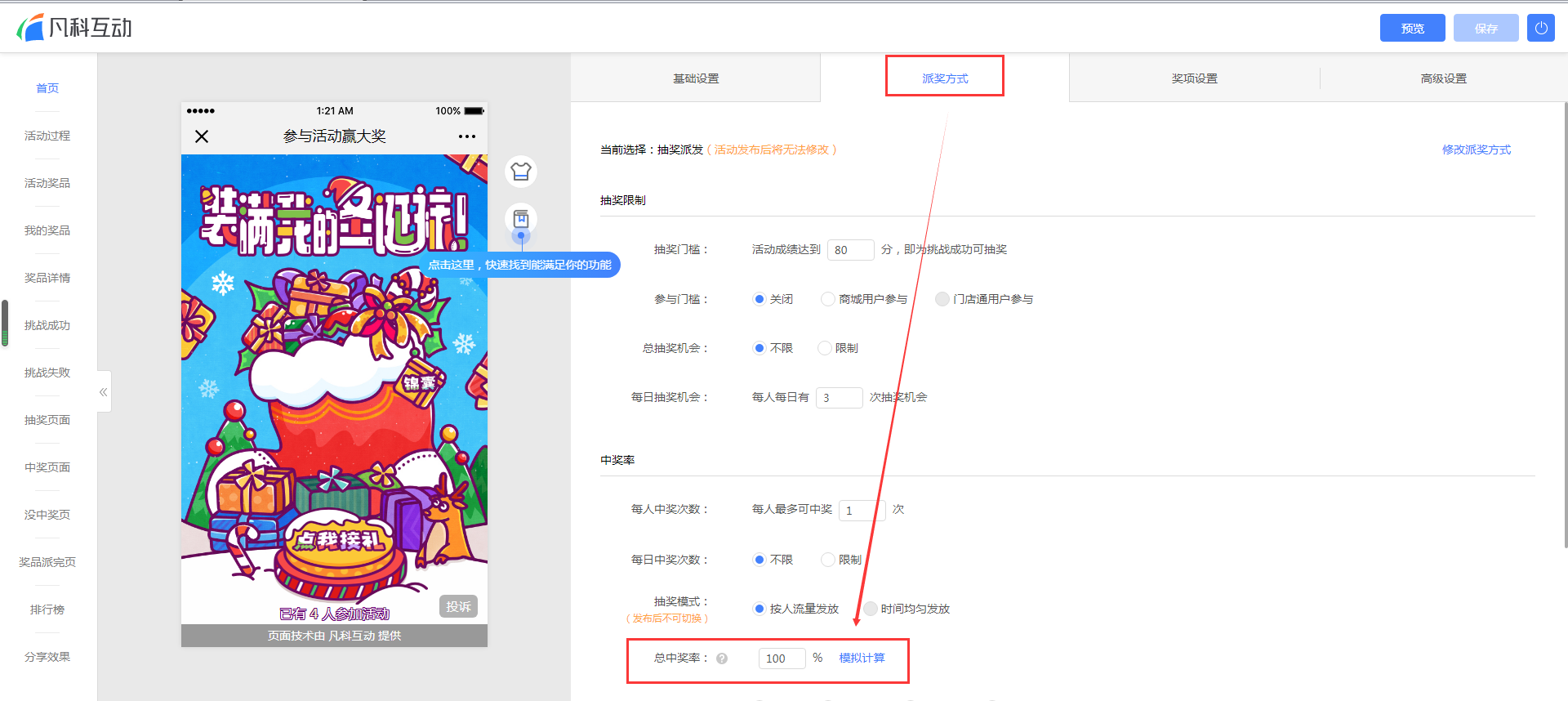Select 关闭 for 参与门槛

[759, 299]
